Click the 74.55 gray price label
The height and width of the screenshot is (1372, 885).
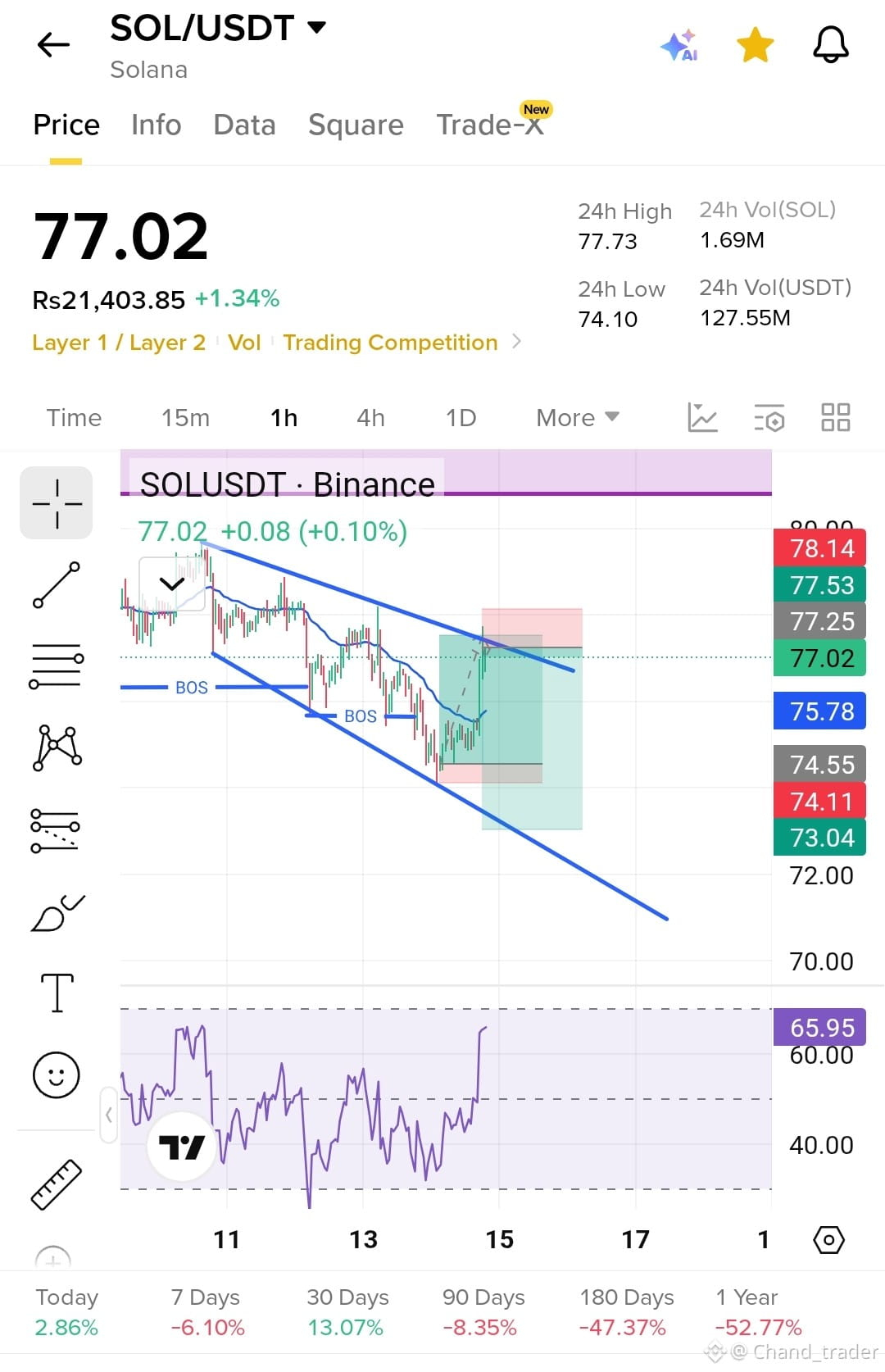[819, 765]
